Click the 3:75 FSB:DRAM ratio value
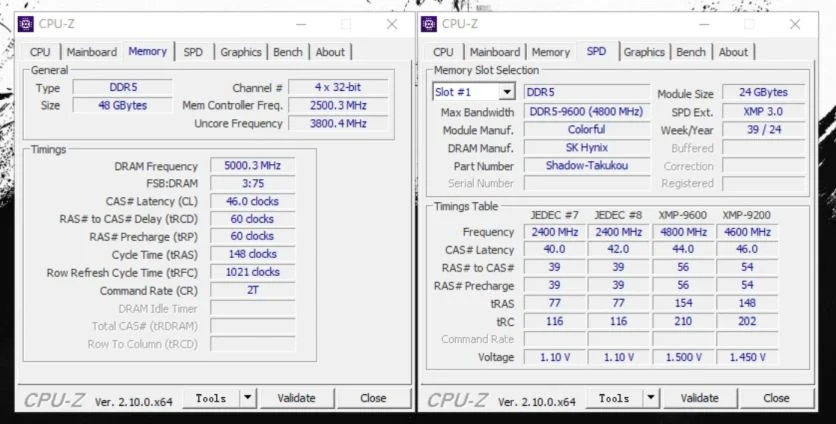This screenshot has height=424, width=836. [x=253, y=183]
